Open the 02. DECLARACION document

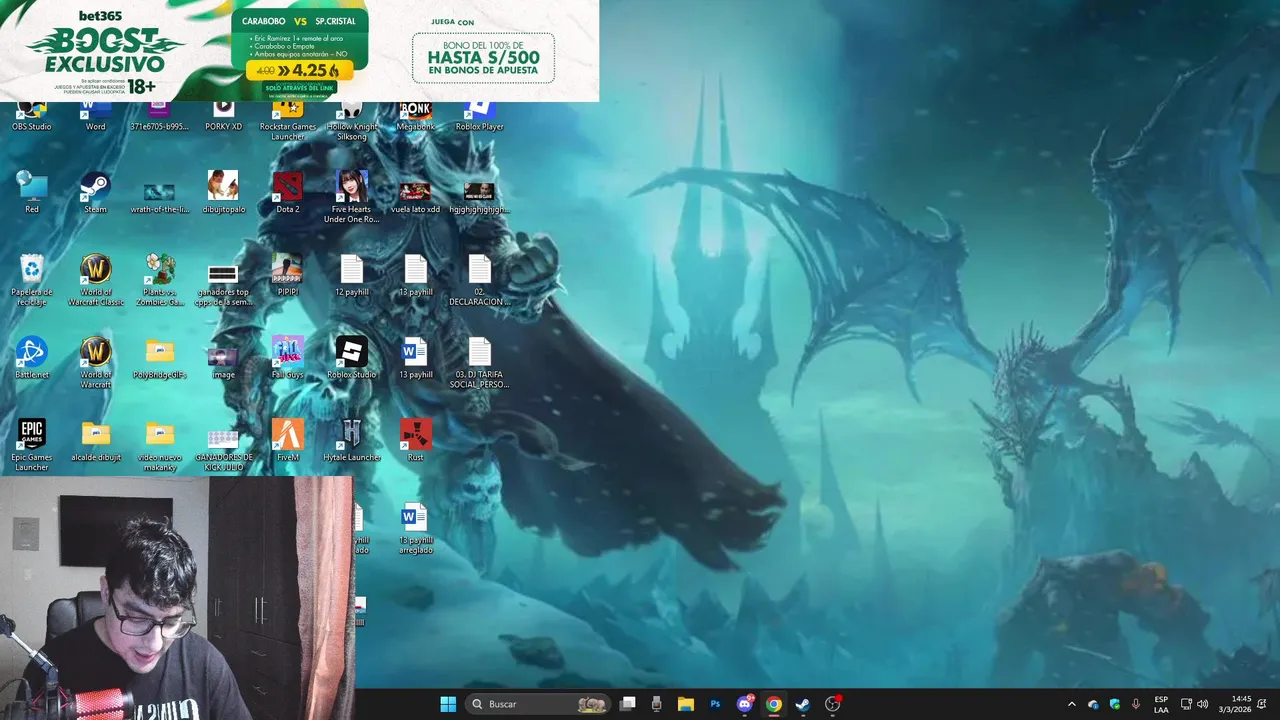point(479,280)
